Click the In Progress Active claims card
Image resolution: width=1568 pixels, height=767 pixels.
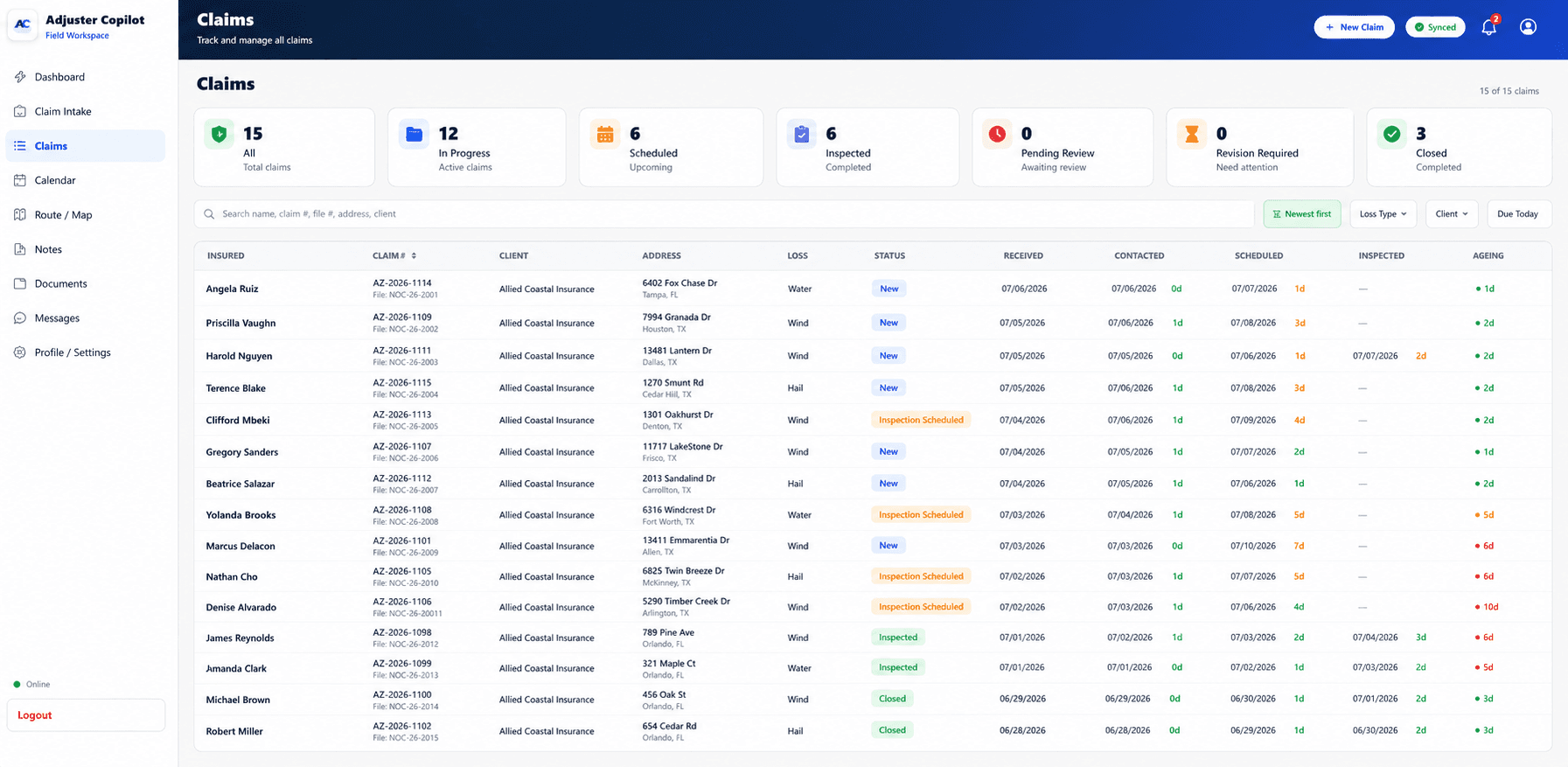click(477, 147)
